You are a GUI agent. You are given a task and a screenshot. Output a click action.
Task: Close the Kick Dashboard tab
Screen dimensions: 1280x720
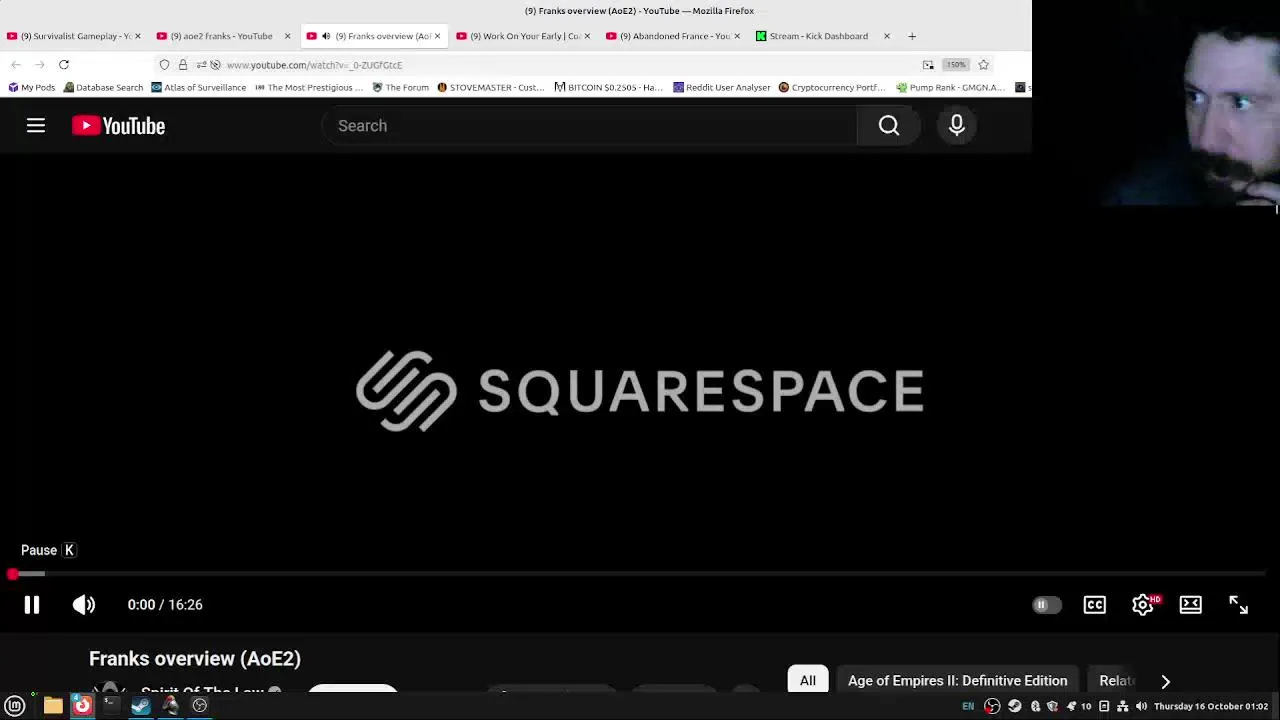pyautogui.click(x=886, y=36)
